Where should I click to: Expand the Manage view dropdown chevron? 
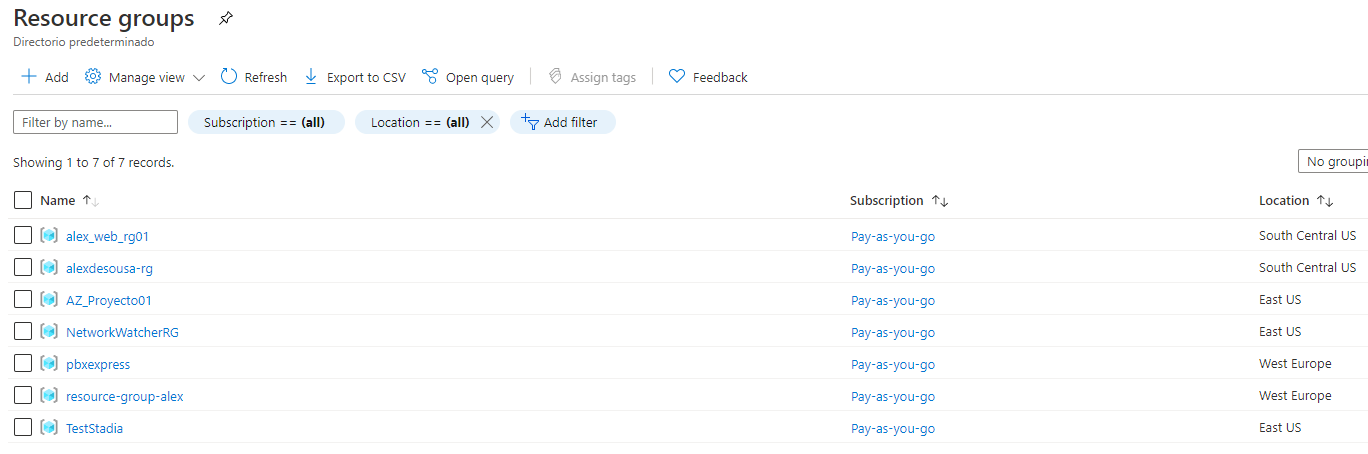(198, 78)
